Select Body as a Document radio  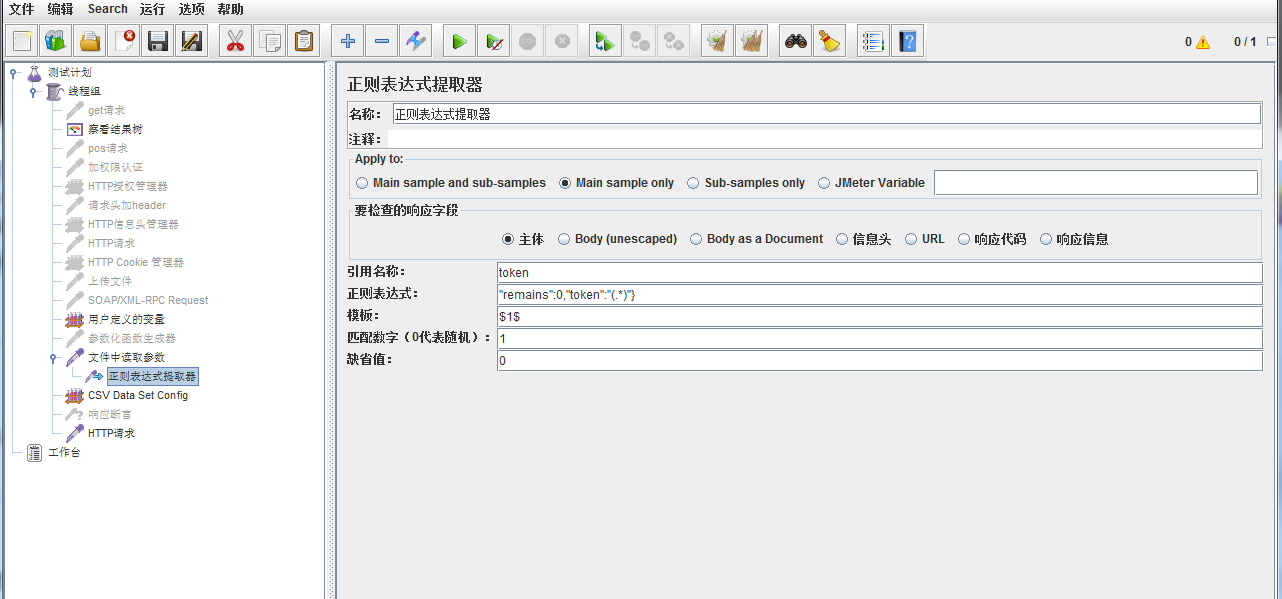(x=696, y=239)
